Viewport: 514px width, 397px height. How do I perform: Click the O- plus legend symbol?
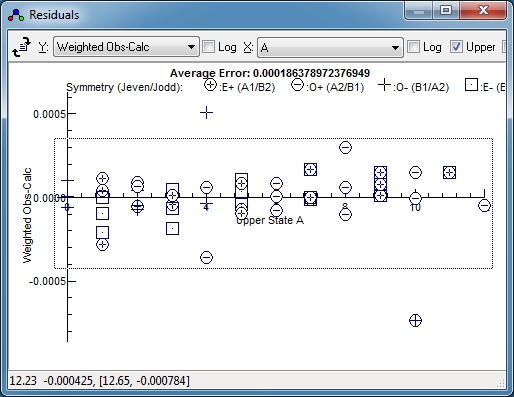coord(384,85)
